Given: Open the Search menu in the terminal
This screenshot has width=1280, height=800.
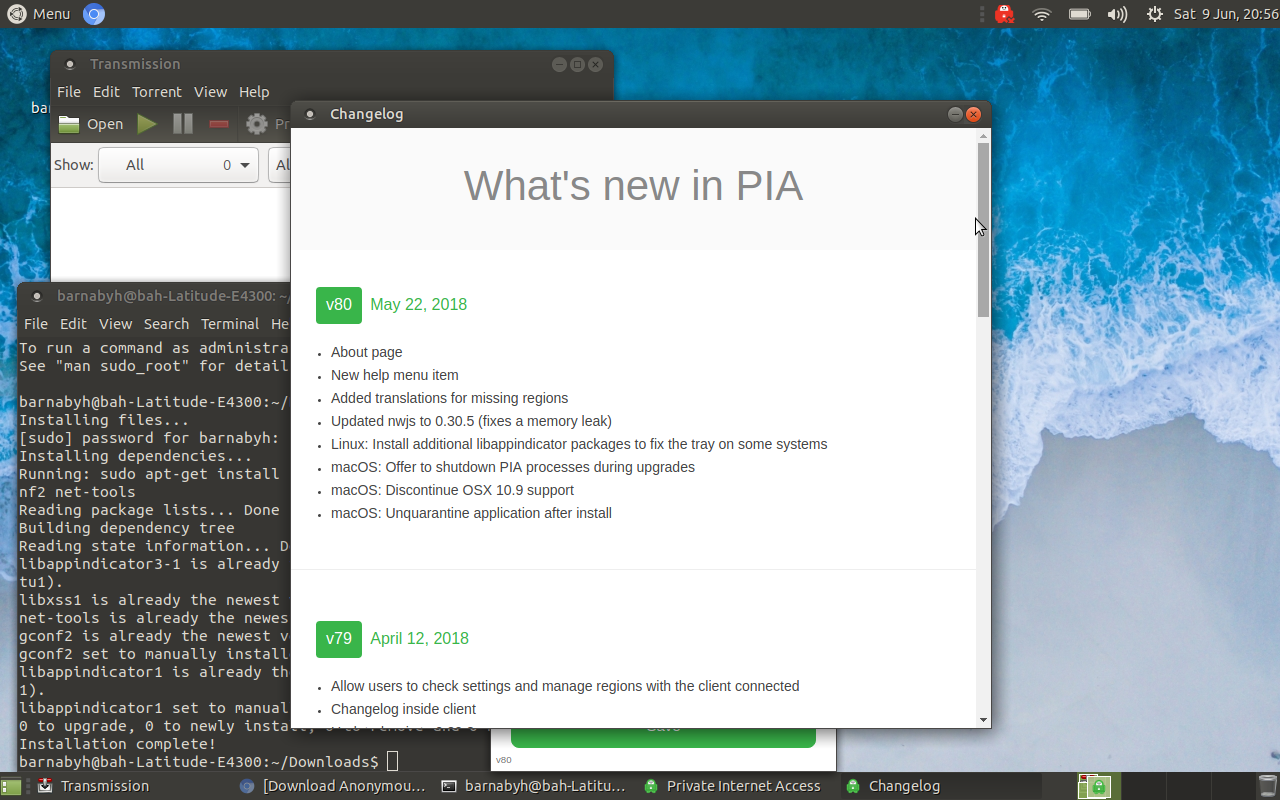Looking at the screenshot, I should click(166, 324).
